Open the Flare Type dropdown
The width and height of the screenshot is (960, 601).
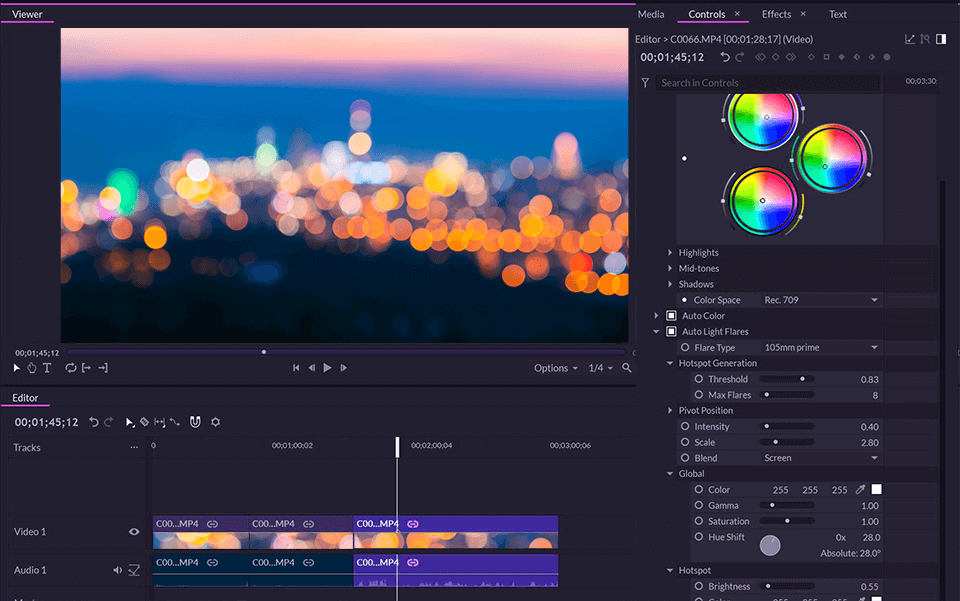click(x=820, y=347)
